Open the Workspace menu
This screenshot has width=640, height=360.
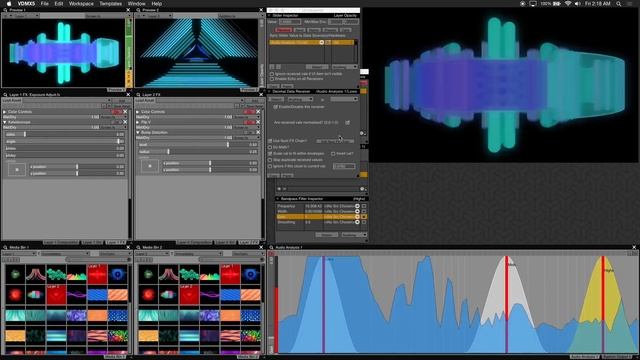81,3
